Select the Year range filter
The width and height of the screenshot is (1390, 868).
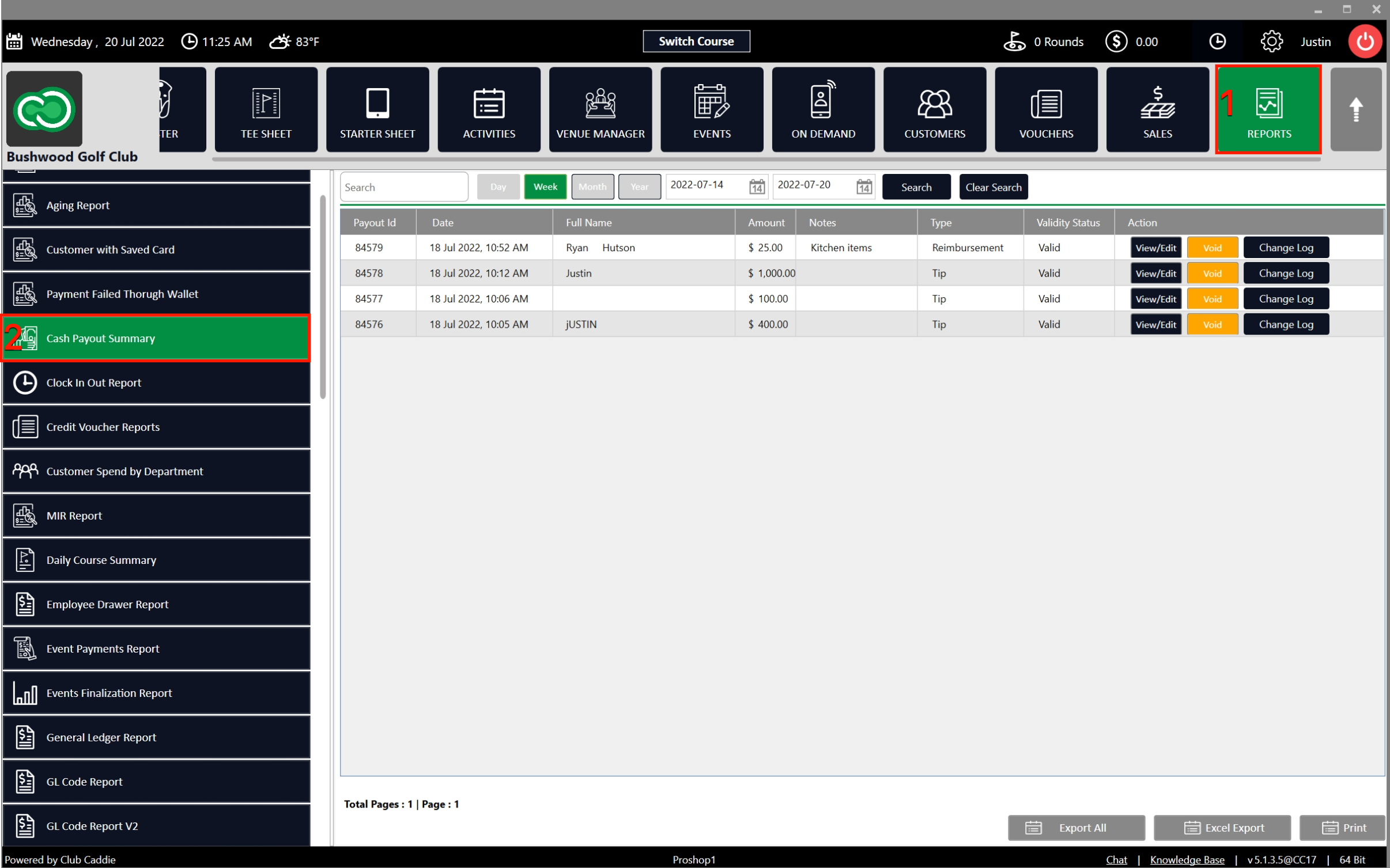click(639, 187)
